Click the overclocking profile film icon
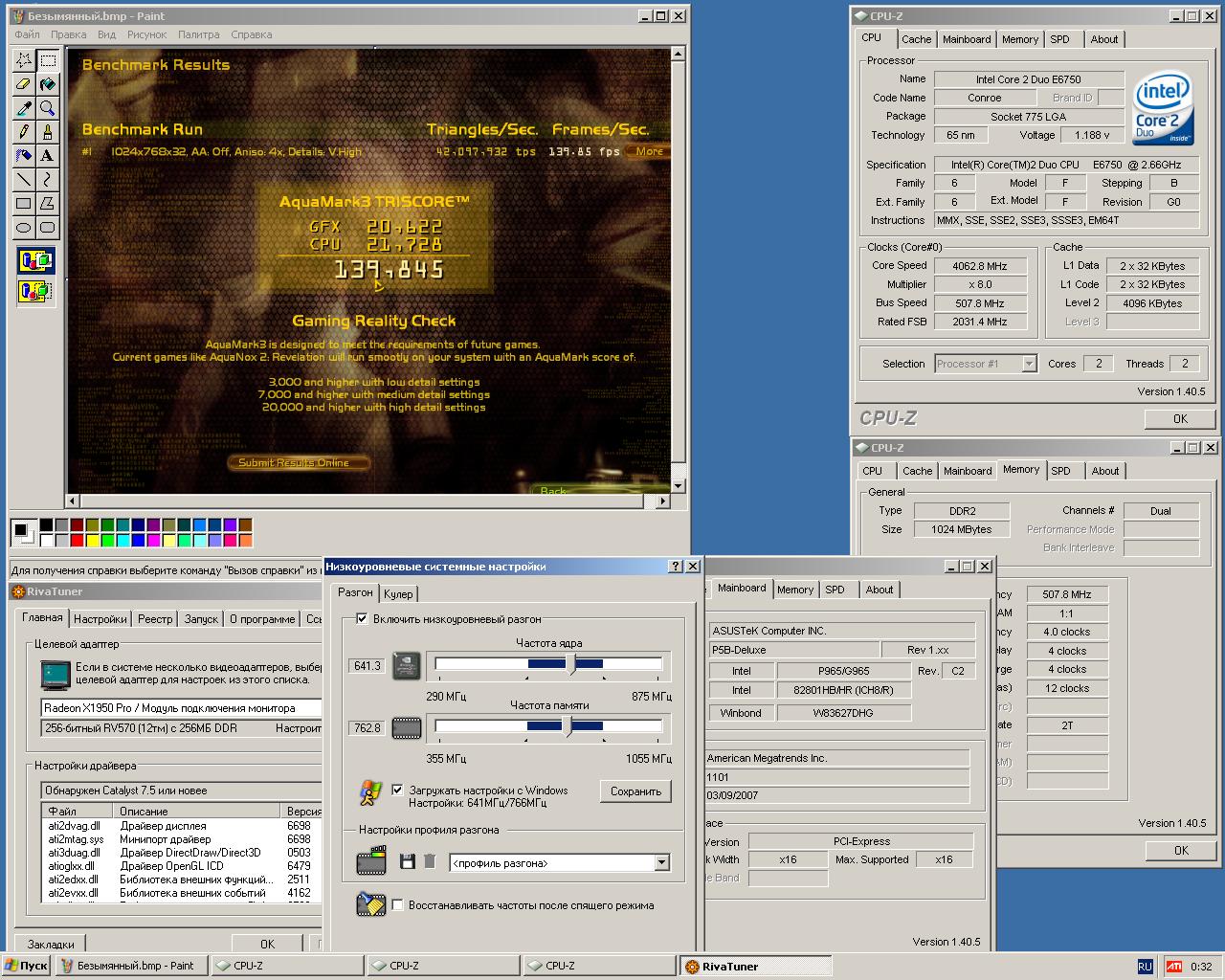 [x=370, y=860]
